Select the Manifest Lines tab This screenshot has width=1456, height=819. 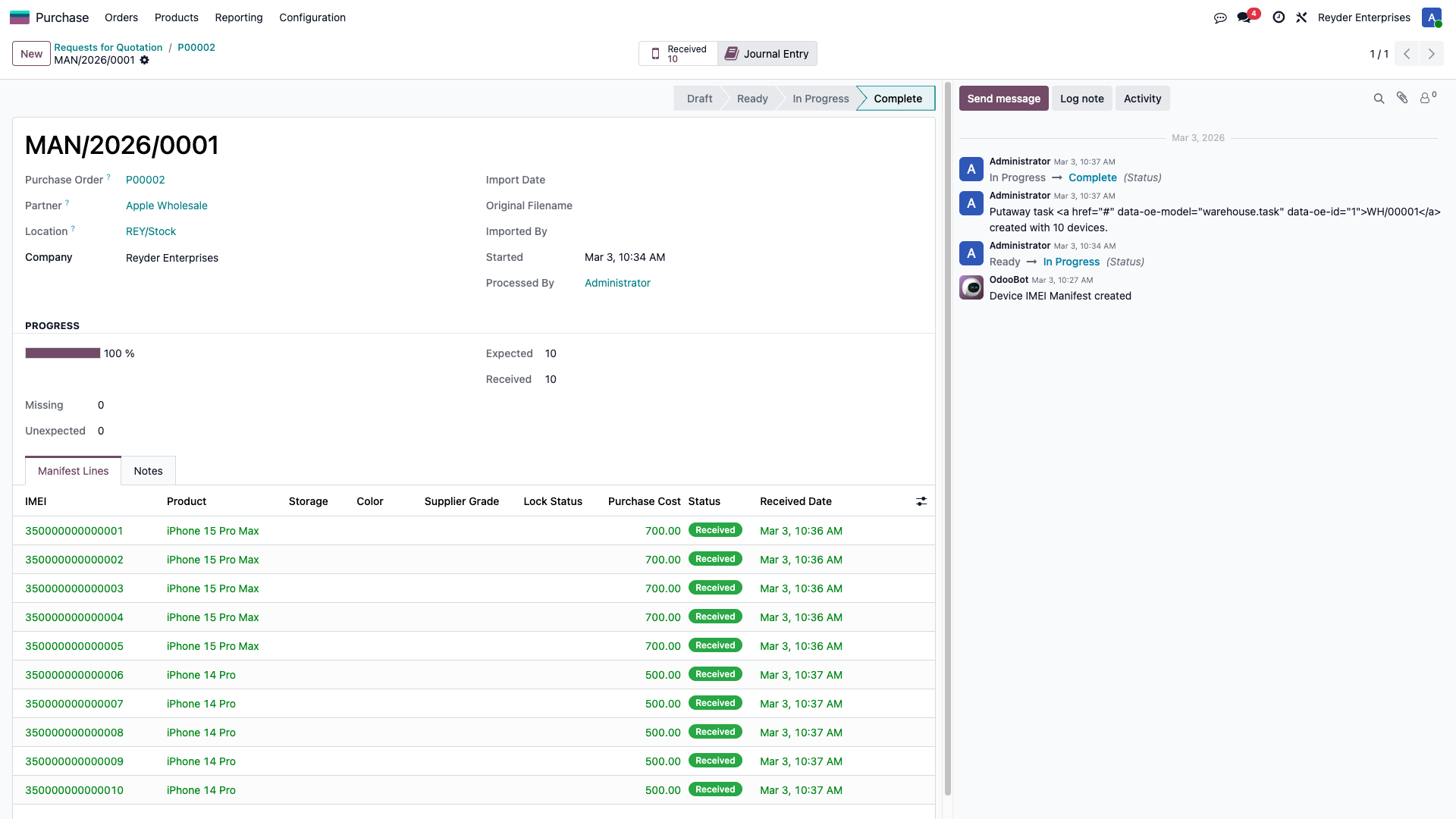coord(74,471)
